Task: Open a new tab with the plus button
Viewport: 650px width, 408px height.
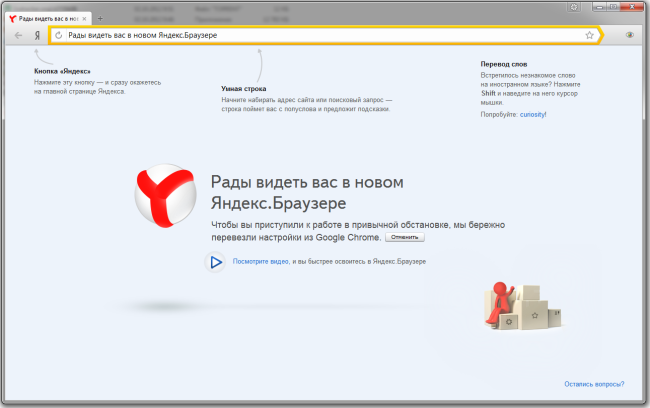Action: tap(100, 18)
